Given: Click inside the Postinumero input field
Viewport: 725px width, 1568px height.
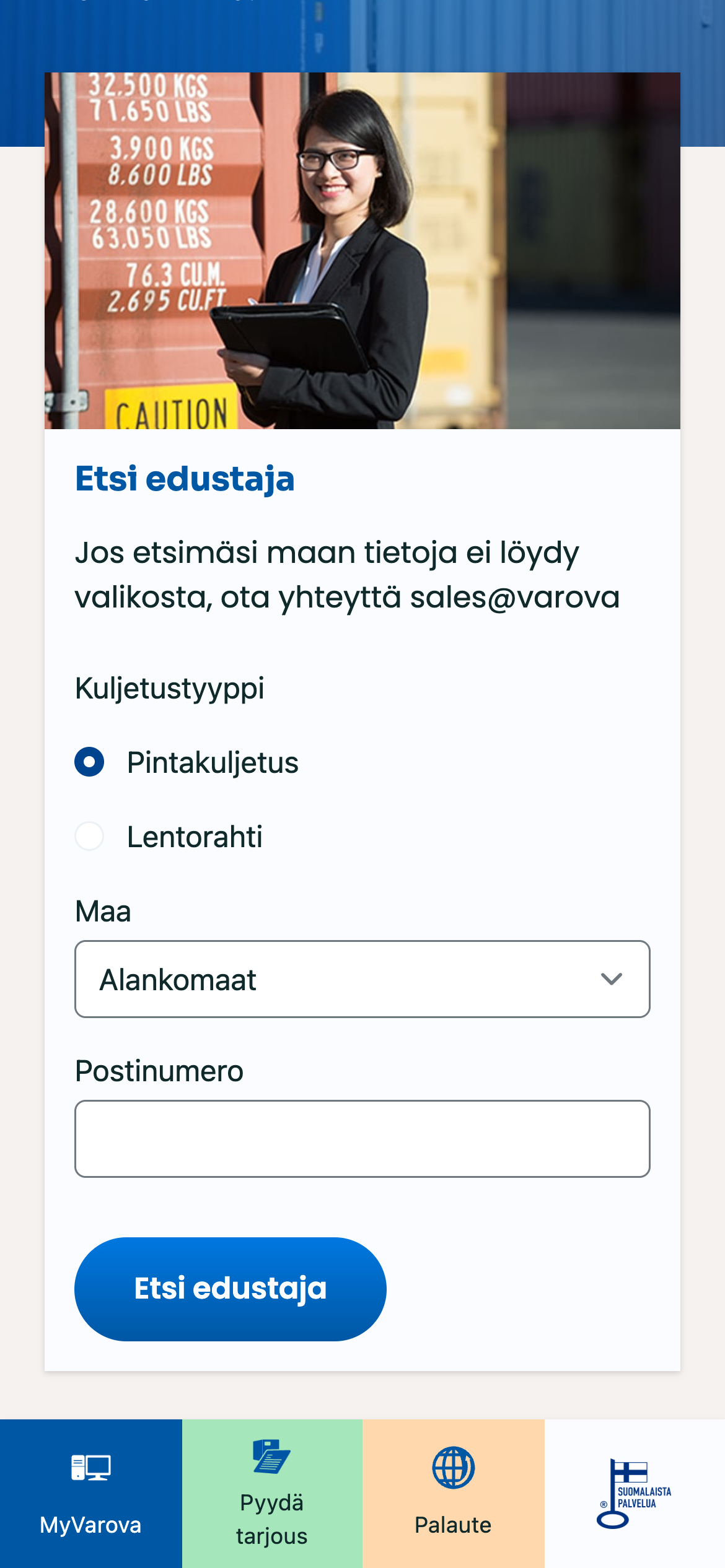Looking at the screenshot, I should point(362,1139).
